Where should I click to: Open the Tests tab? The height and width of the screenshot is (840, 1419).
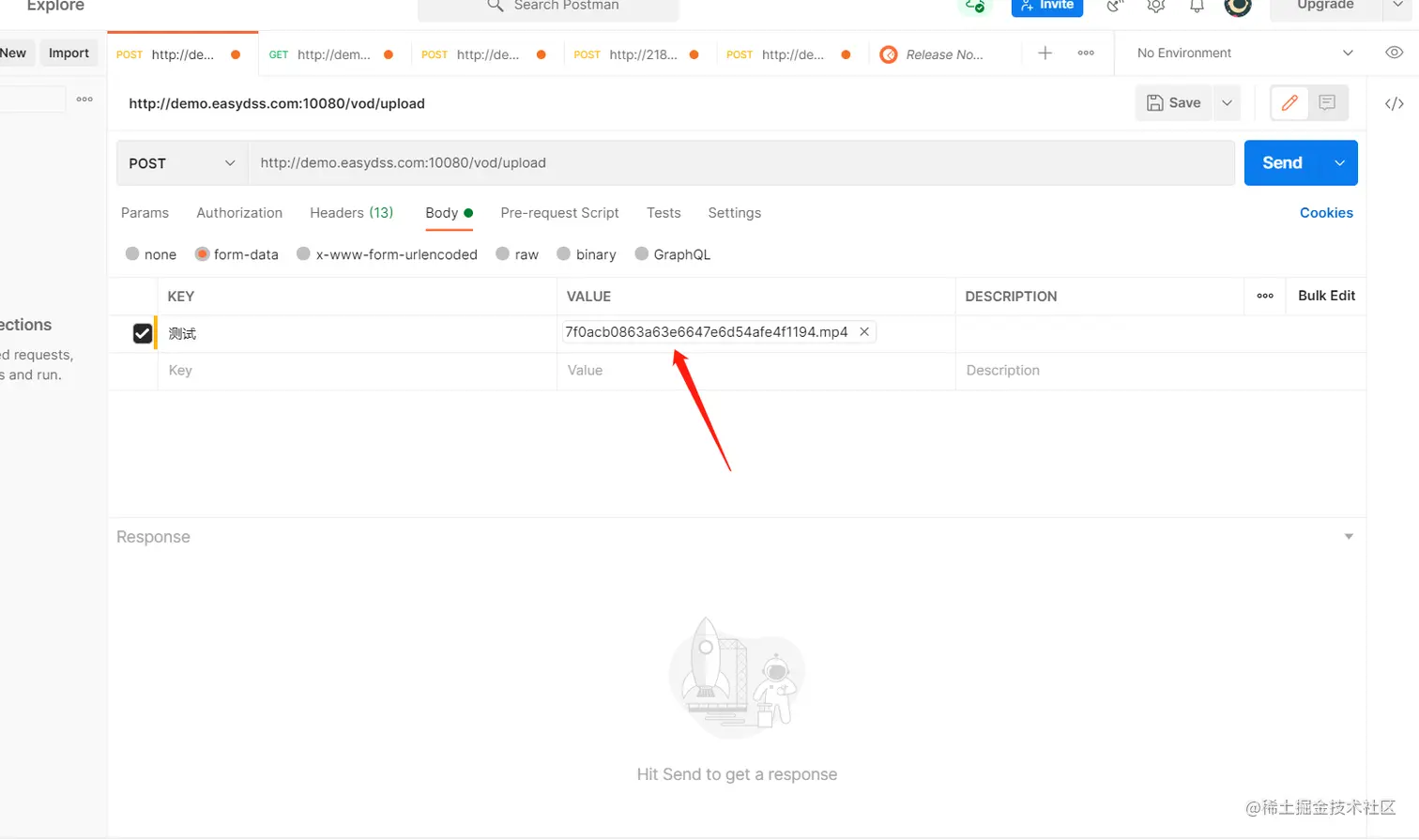[x=664, y=213]
